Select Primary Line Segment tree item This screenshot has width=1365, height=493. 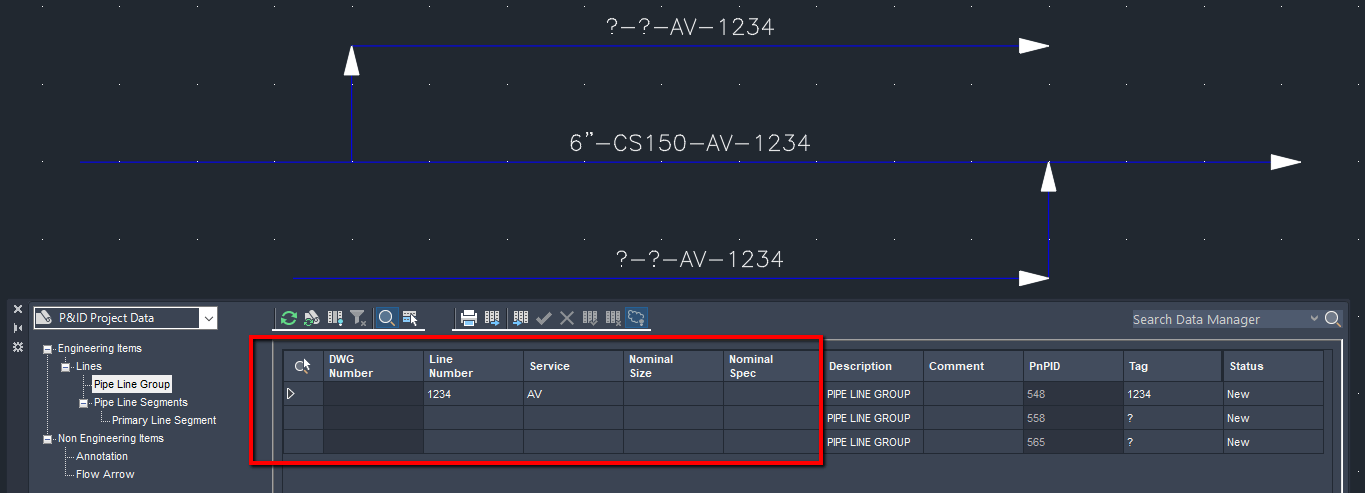pyautogui.click(x=164, y=420)
